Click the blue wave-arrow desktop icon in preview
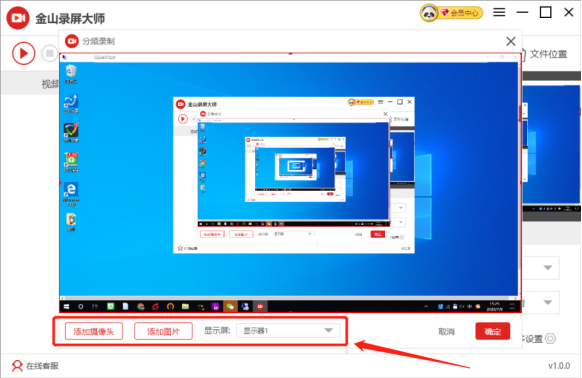The image size is (582, 378). click(x=71, y=103)
